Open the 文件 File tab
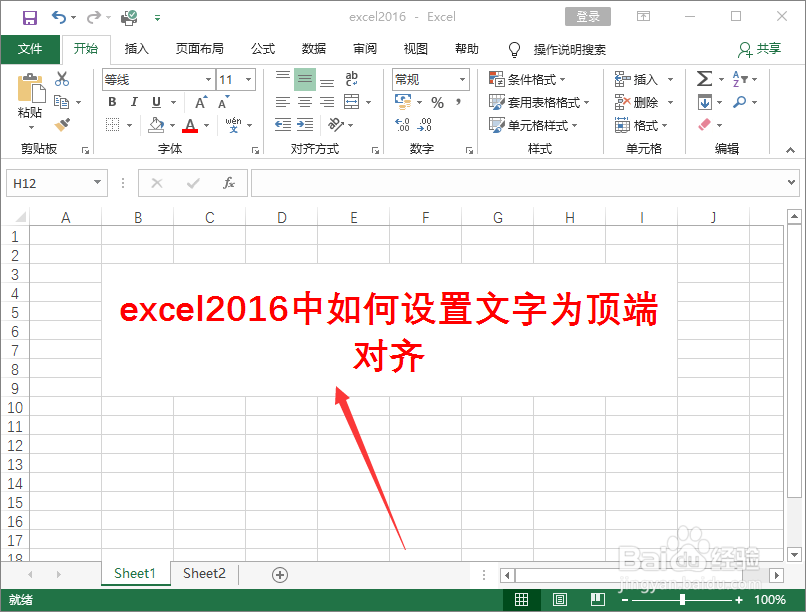This screenshot has height=612, width=806. (x=30, y=49)
